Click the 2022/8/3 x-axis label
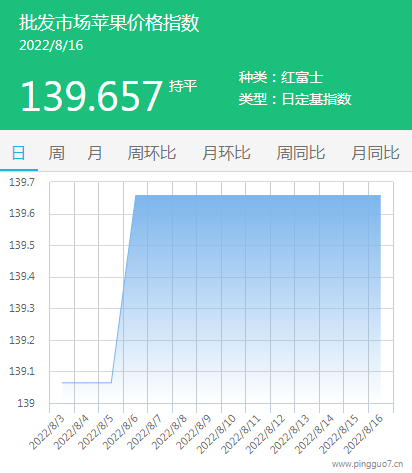 (x=47, y=433)
